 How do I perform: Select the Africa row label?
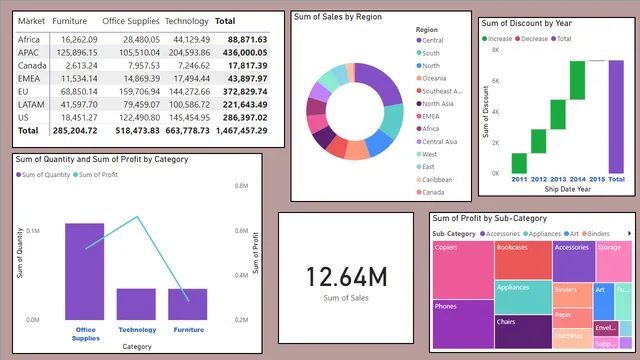pos(29,40)
